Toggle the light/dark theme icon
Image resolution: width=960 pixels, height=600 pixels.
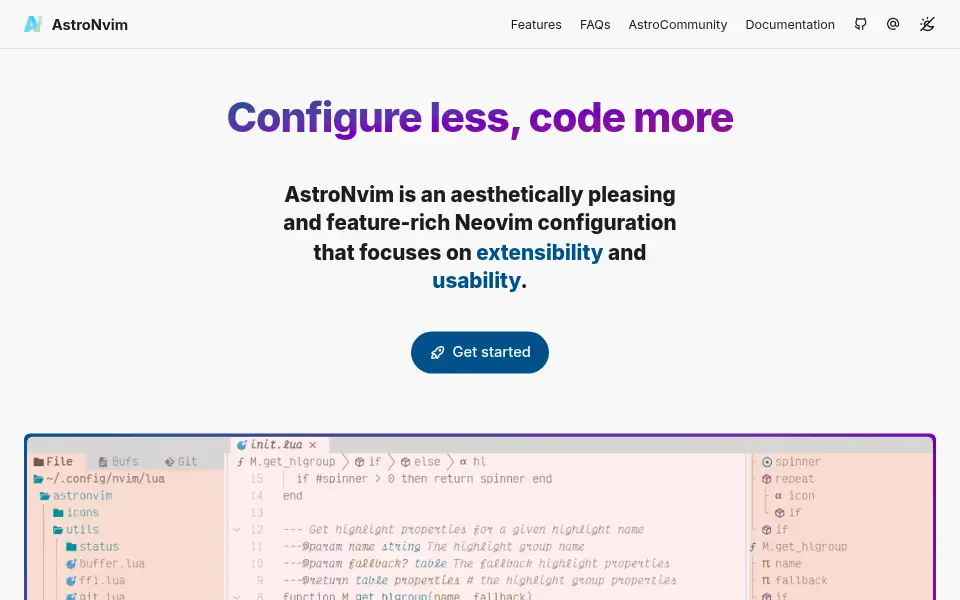click(x=927, y=24)
